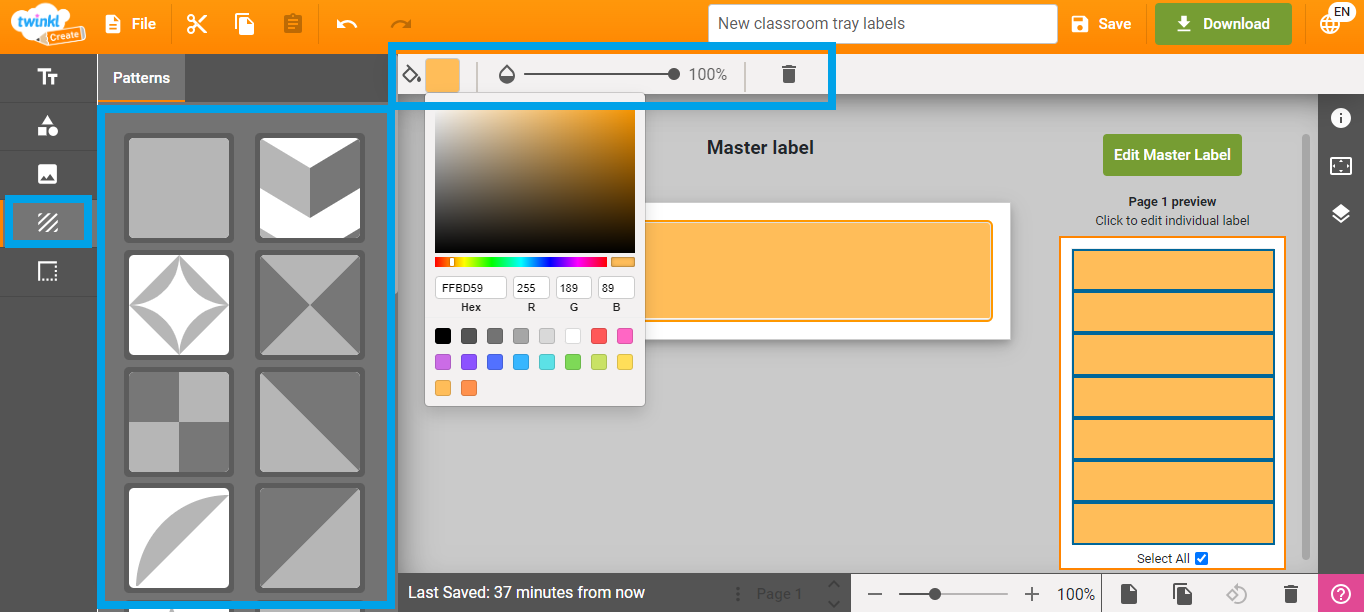1364x612 pixels.
Task: Click the Save button
Action: tap(1101, 24)
